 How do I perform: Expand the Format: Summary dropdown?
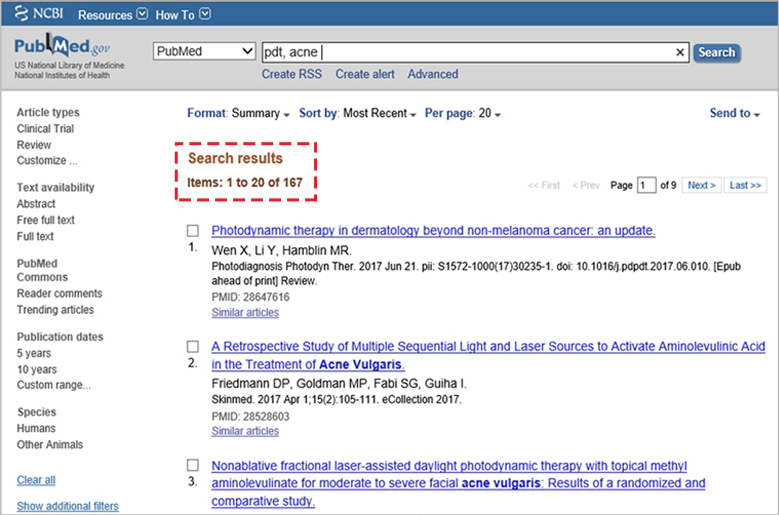238,113
